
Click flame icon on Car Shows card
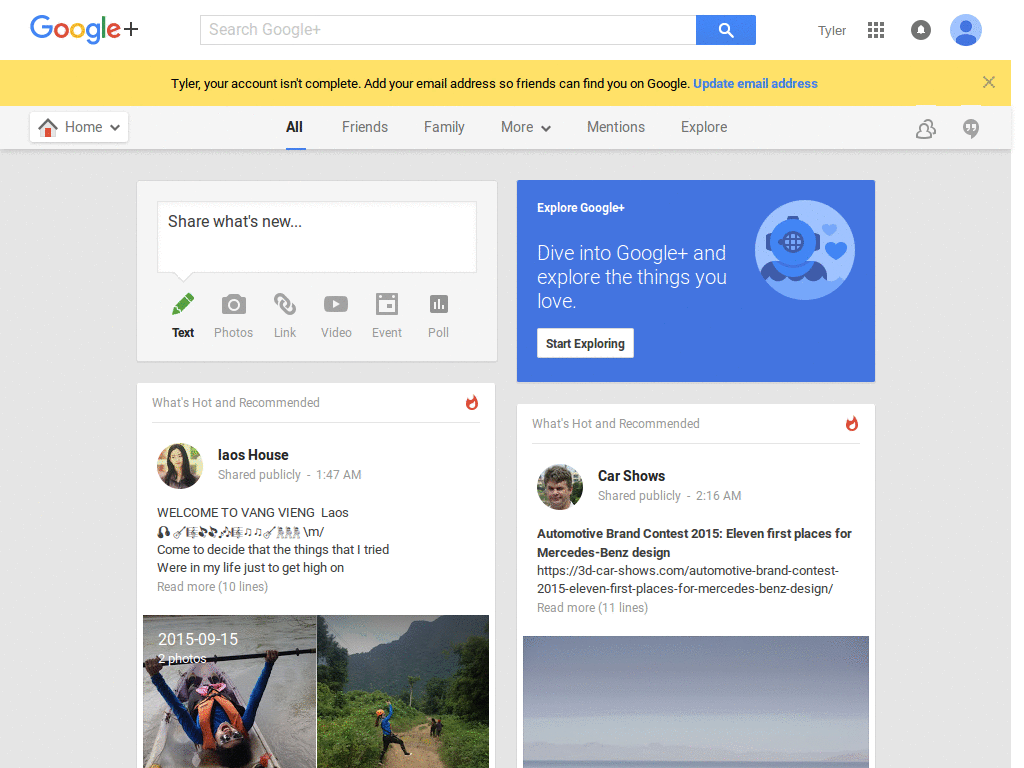852,423
